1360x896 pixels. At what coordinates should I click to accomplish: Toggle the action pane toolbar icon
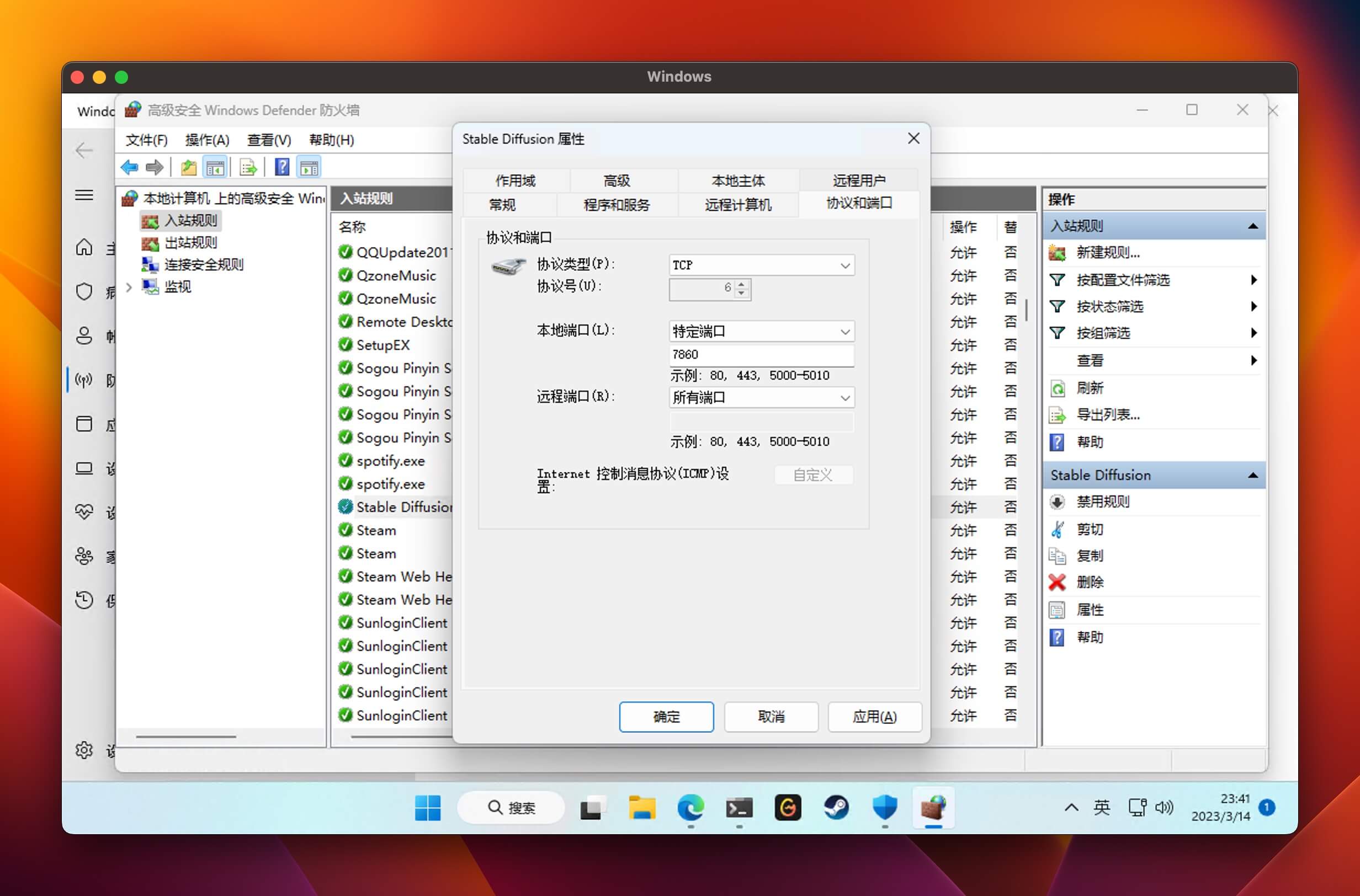coord(309,167)
